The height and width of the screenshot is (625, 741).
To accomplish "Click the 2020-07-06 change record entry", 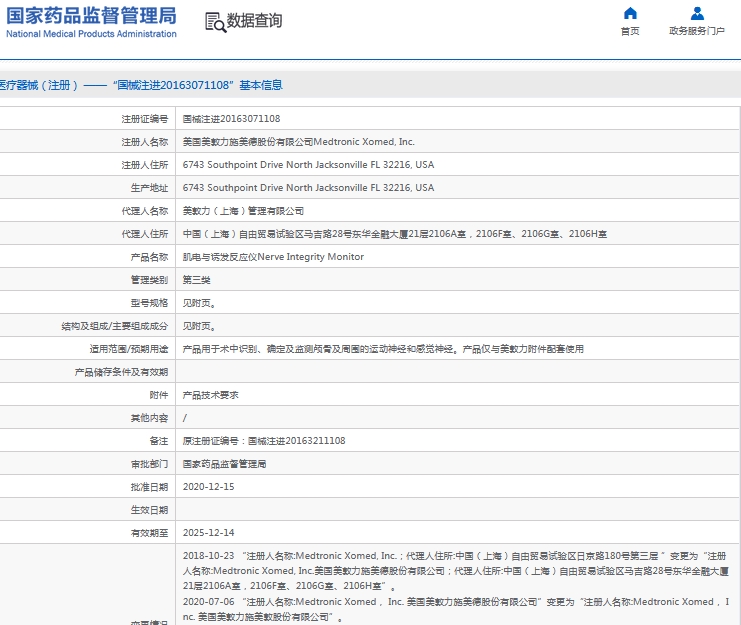I will 456,609.
